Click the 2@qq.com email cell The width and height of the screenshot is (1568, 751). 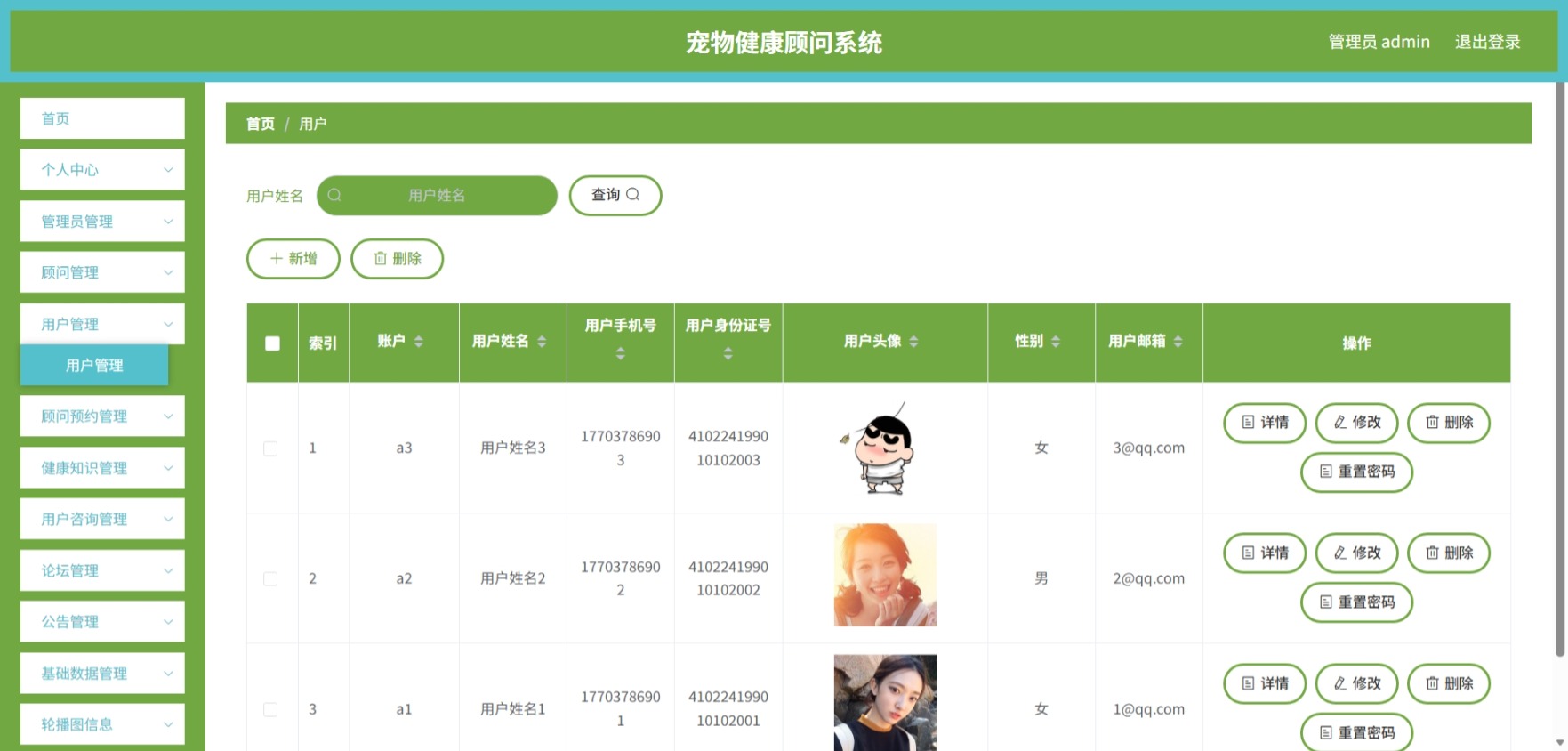(1148, 579)
